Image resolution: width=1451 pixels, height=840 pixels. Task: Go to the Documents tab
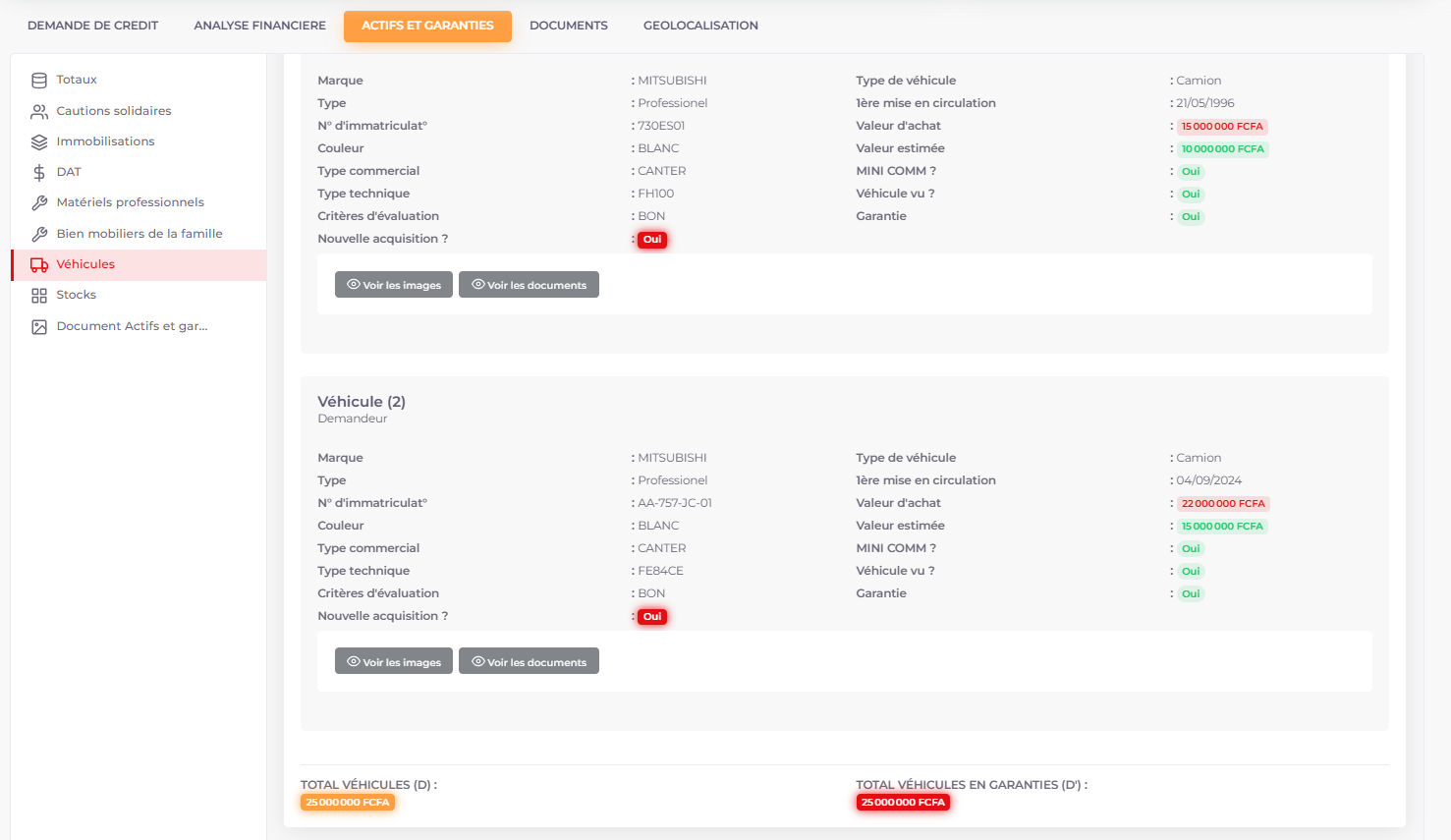click(x=568, y=26)
